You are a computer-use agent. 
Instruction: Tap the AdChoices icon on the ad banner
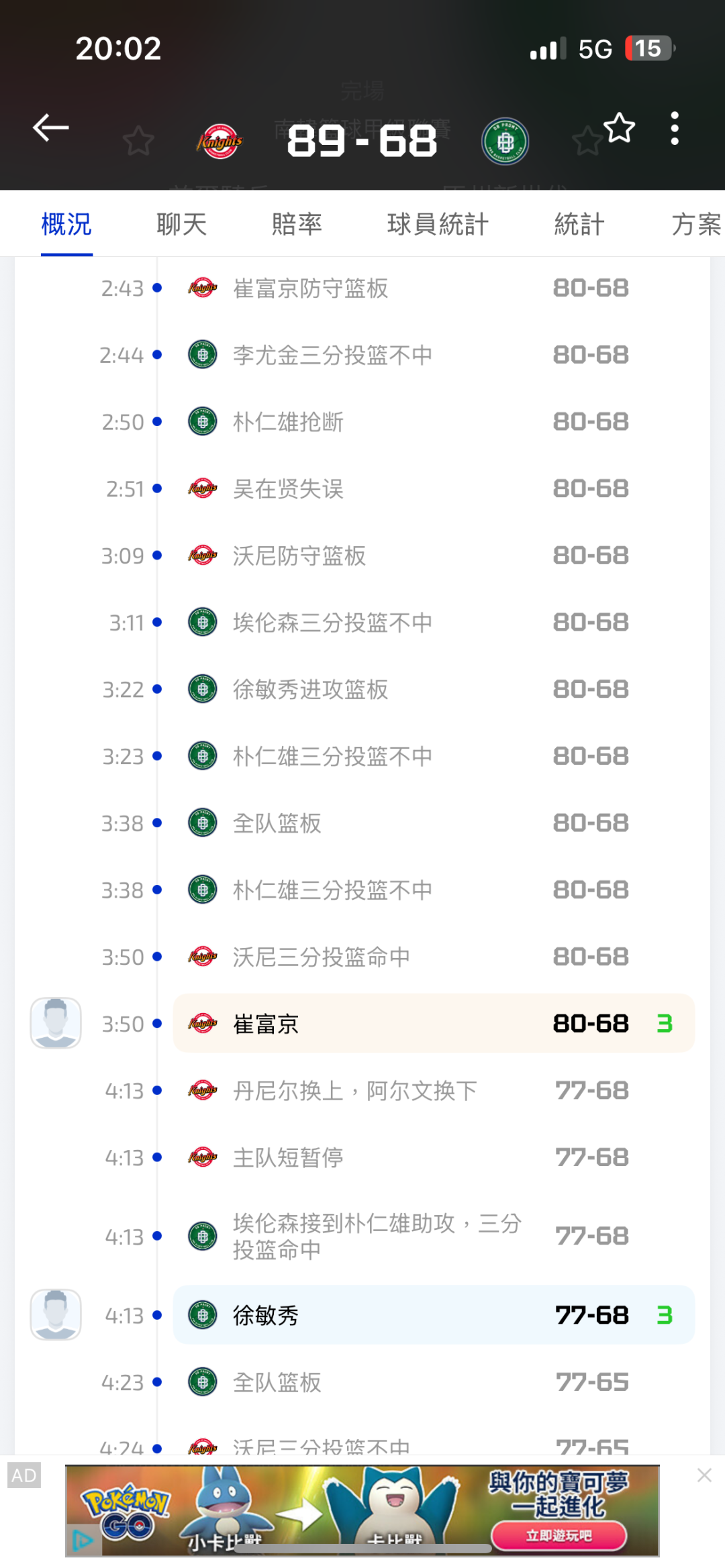[x=83, y=1540]
